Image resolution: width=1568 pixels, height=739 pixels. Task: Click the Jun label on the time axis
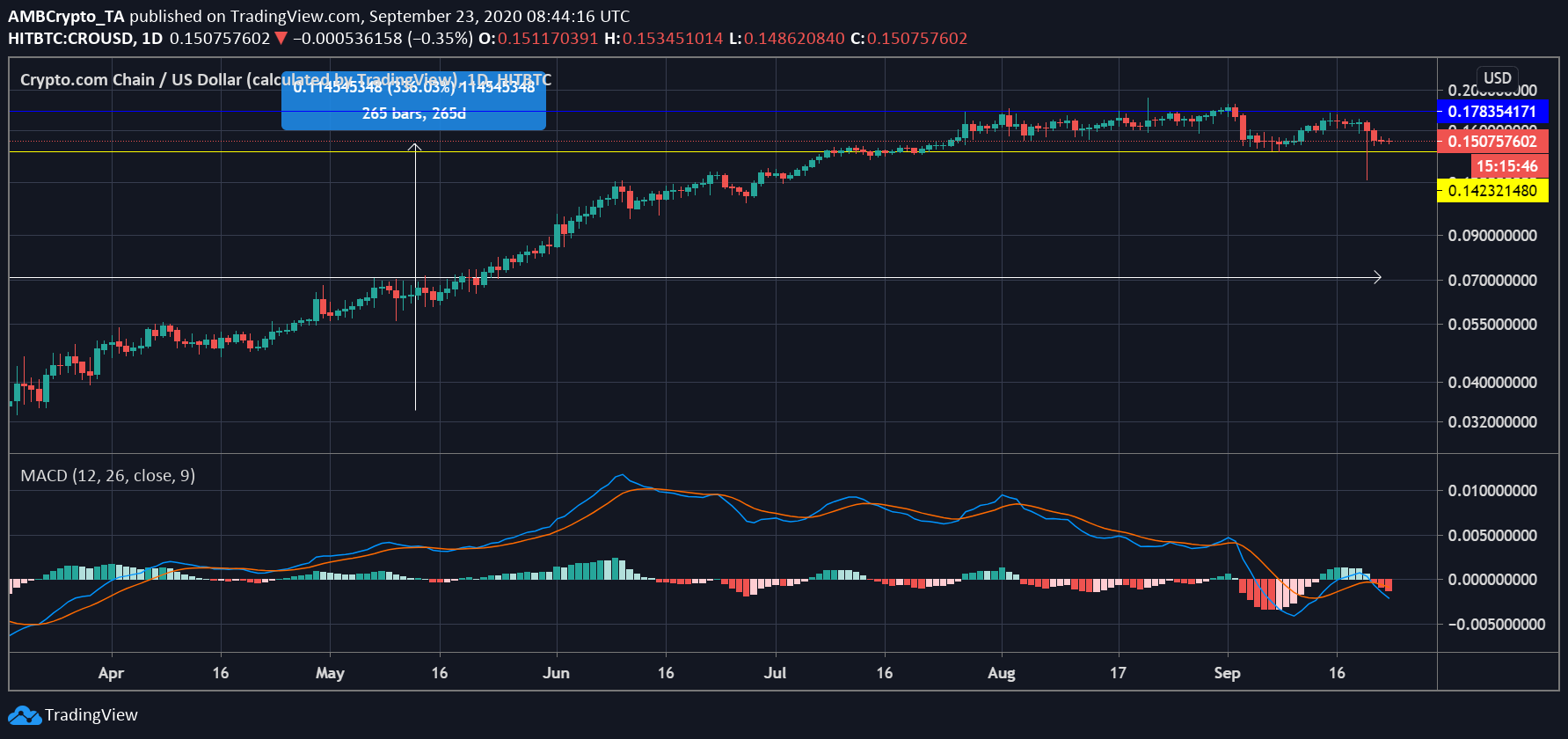tap(556, 673)
